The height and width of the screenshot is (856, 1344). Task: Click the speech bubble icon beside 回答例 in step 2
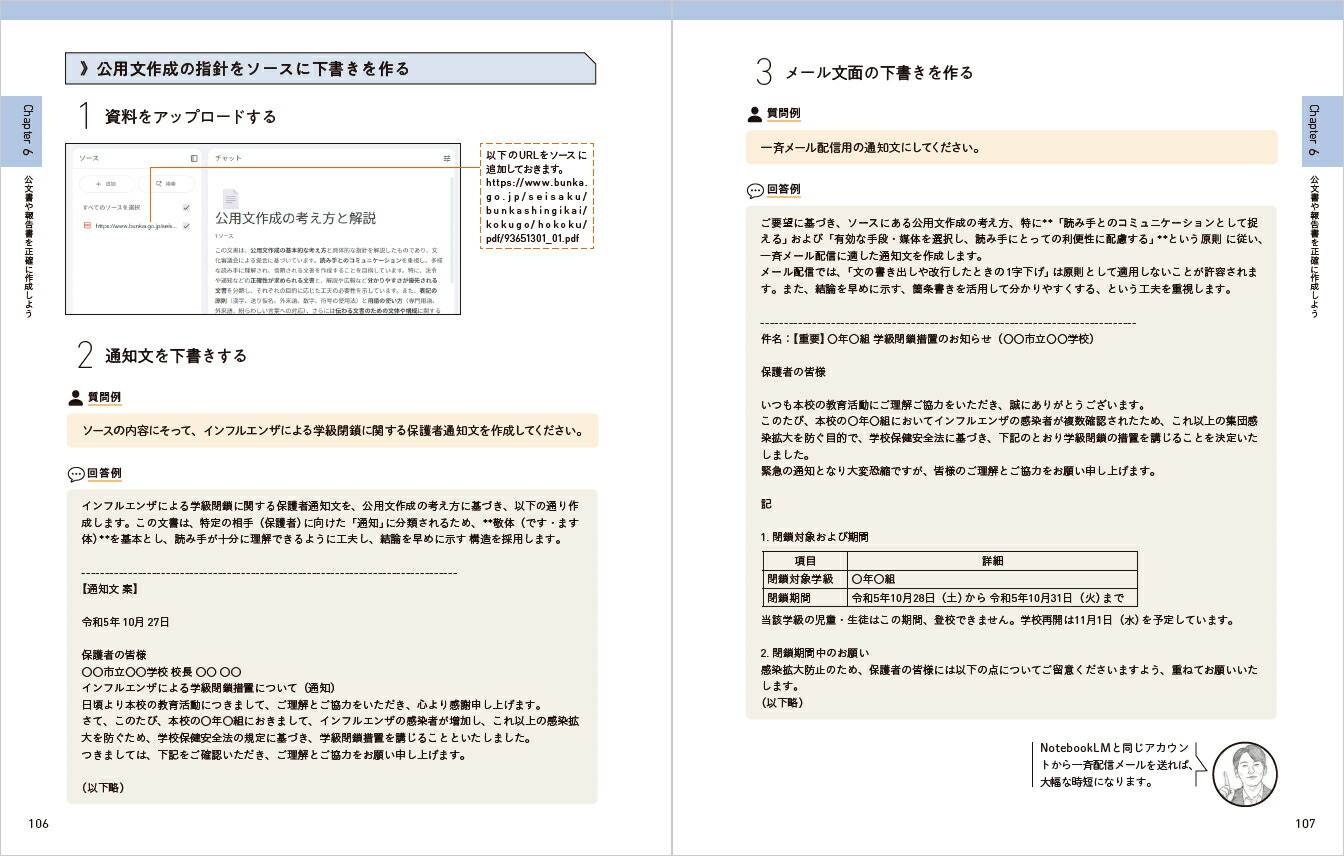[x=75, y=473]
